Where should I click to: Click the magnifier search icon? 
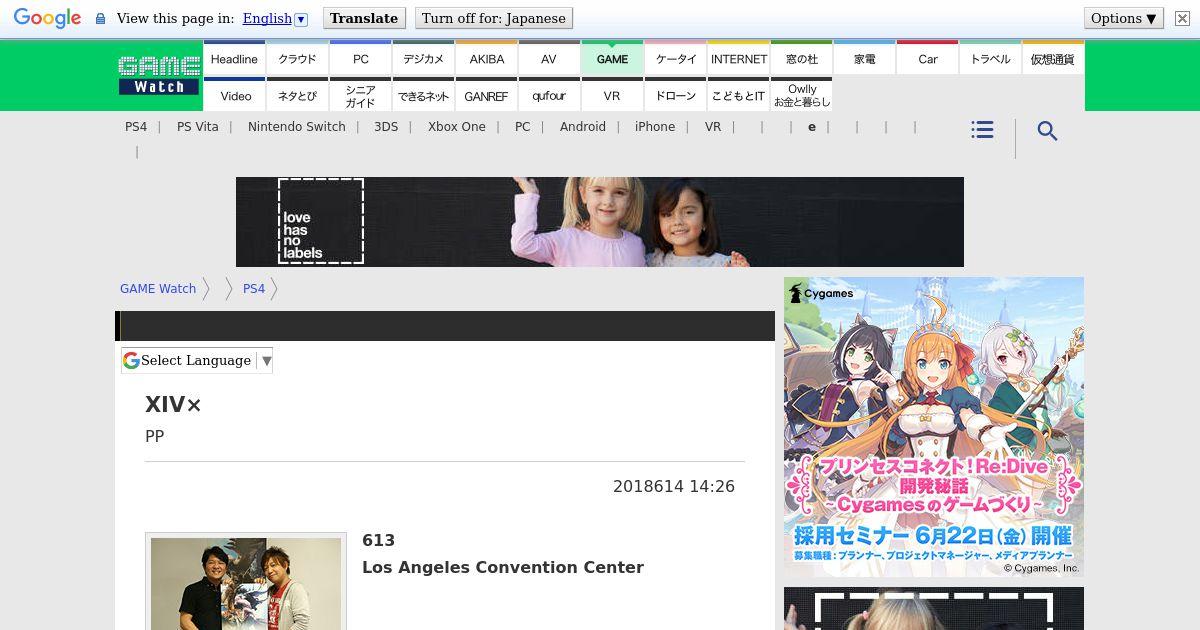[1047, 131]
